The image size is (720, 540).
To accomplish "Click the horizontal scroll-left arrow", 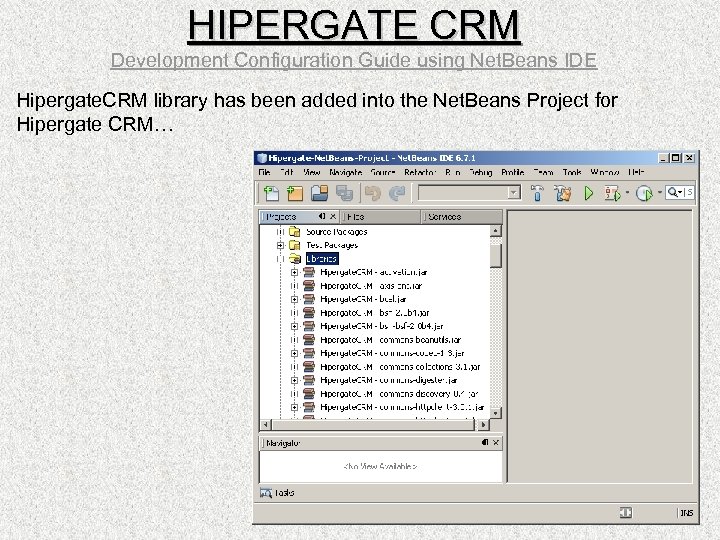I will (x=265, y=425).
